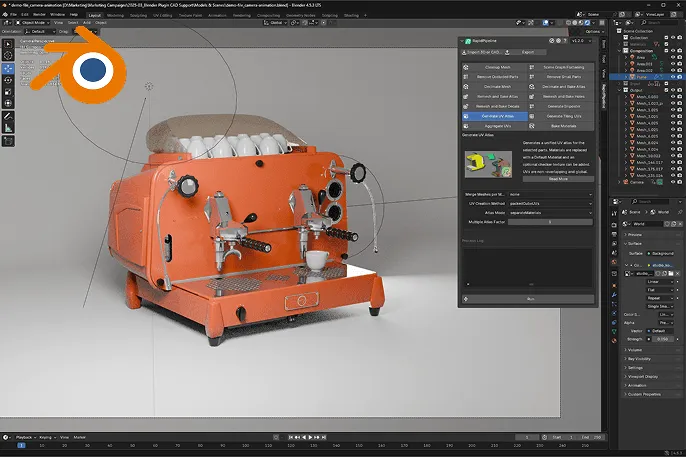The image size is (686, 457).
Task: Click the Read More button
Action: [558, 179]
